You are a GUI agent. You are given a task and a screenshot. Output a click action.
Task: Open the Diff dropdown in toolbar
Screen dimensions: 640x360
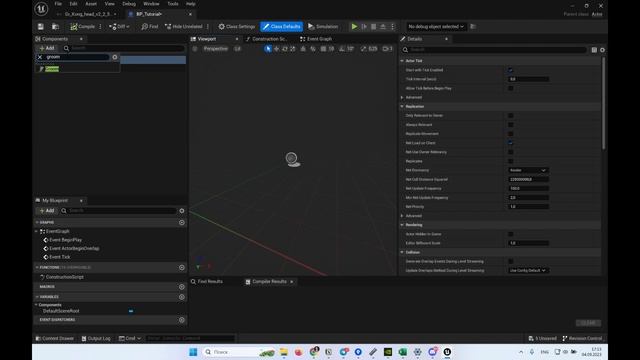pyautogui.click(x=119, y=27)
